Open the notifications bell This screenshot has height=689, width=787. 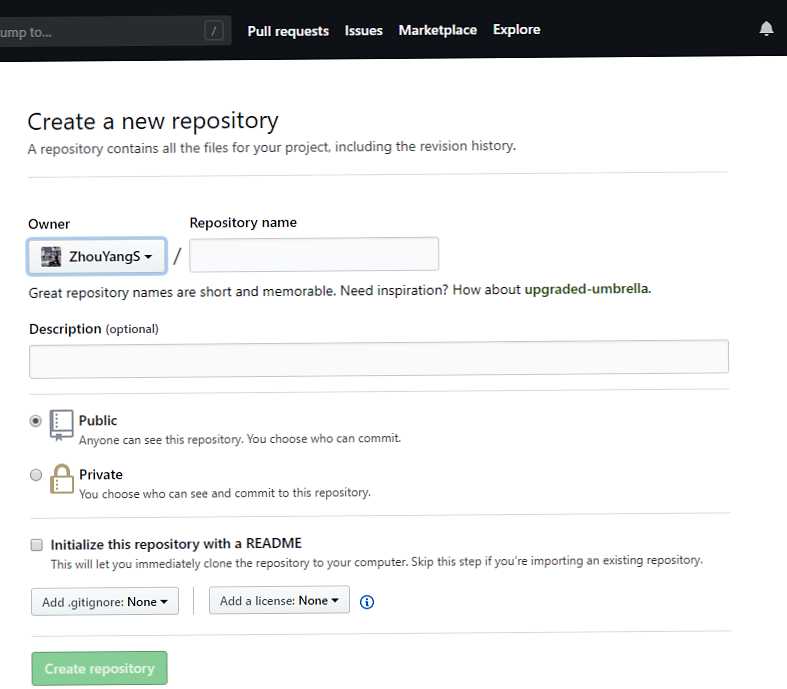point(766,29)
